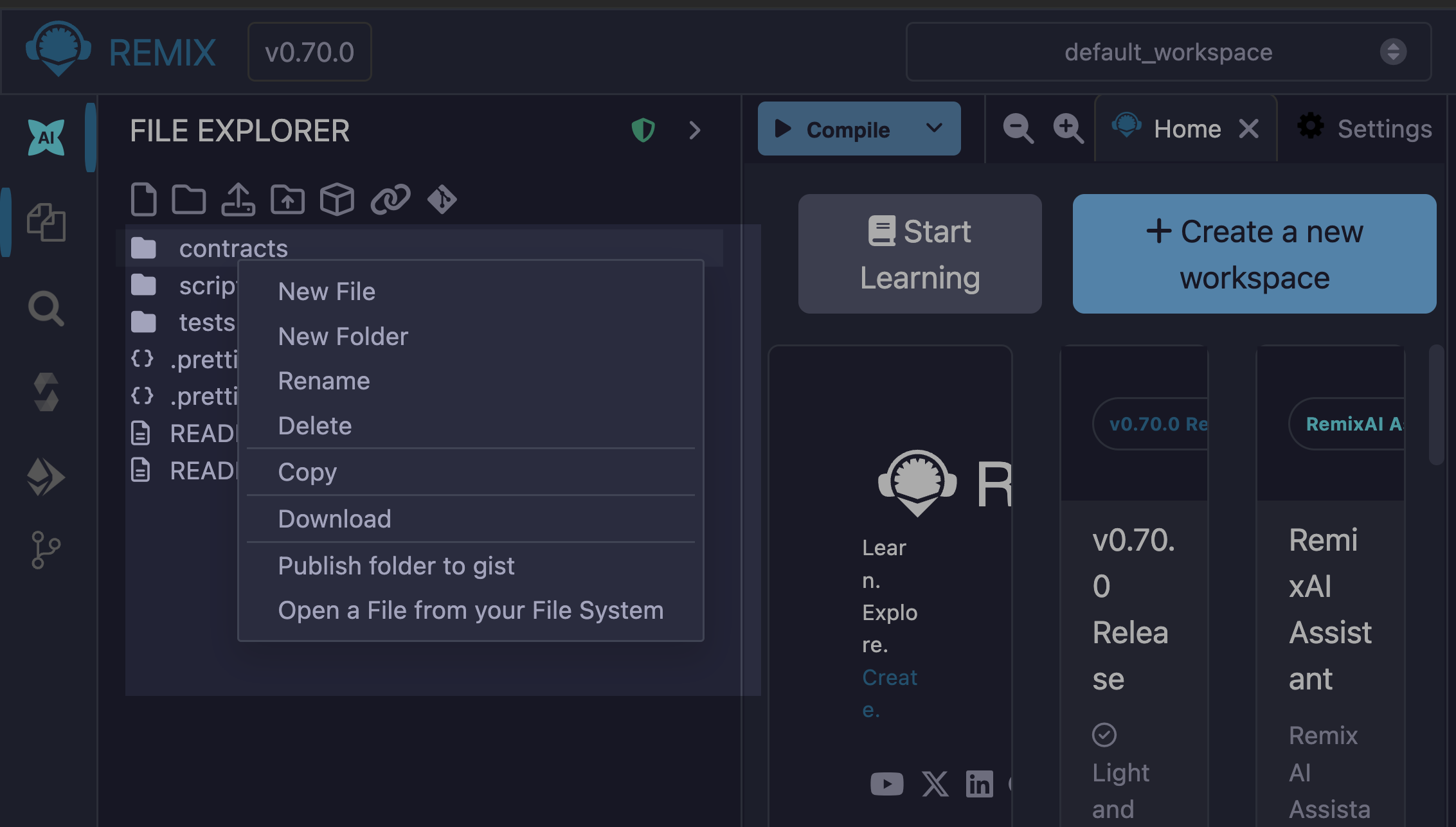Open the Deploy & run transactions icon

(46, 477)
